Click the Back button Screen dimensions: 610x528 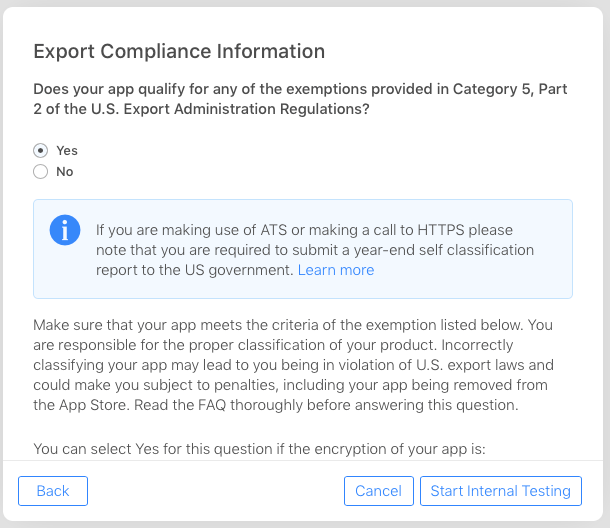pyautogui.click(x=53, y=491)
